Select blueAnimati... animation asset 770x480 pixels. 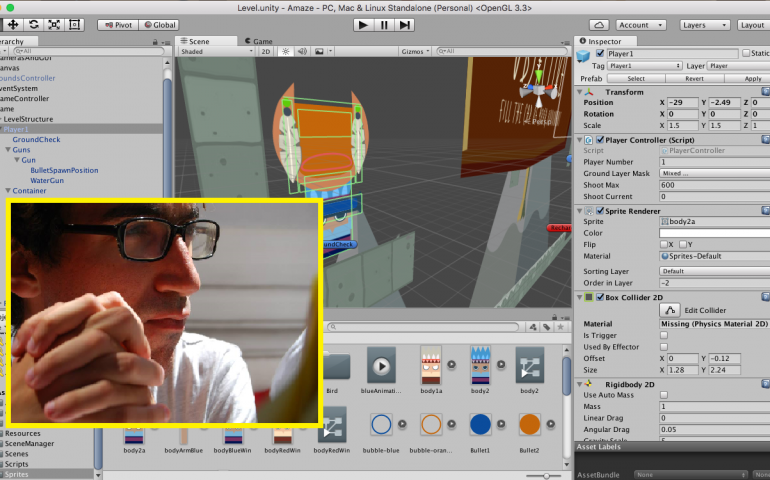(381, 366)
